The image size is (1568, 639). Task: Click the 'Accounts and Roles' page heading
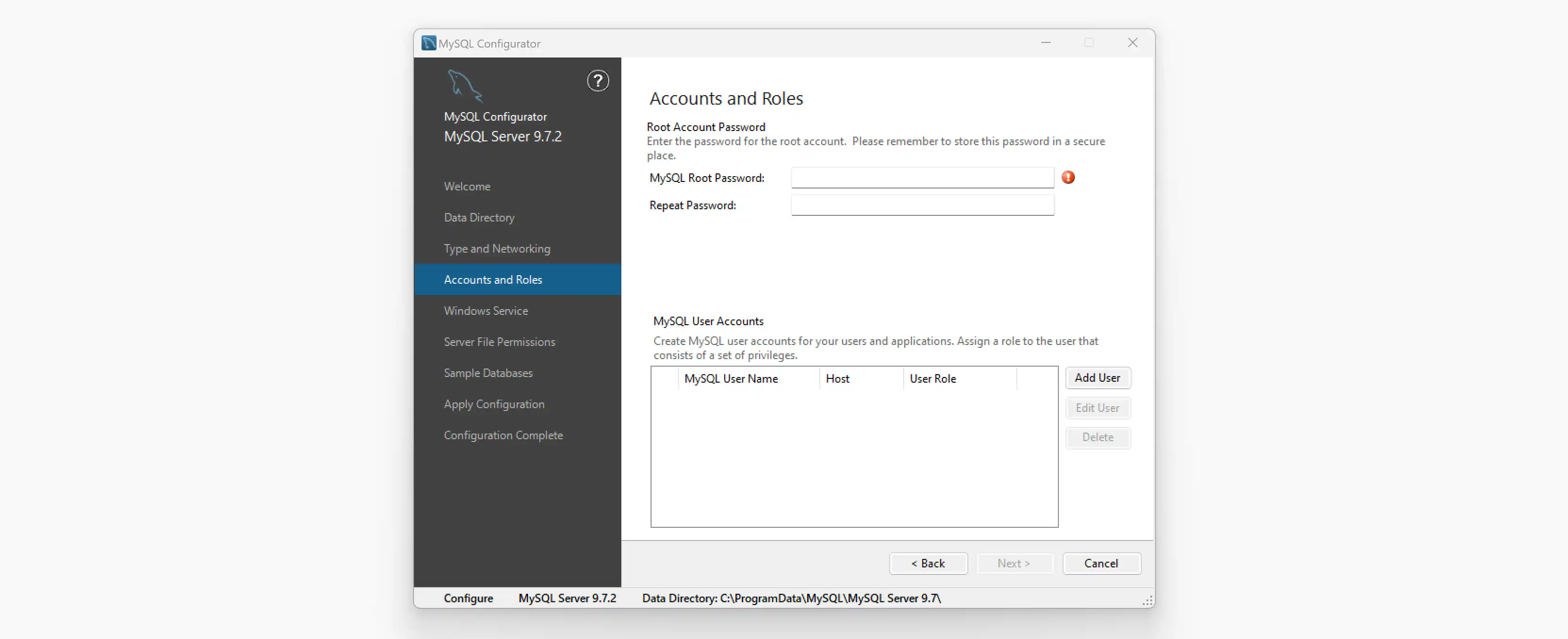(726, 98)
